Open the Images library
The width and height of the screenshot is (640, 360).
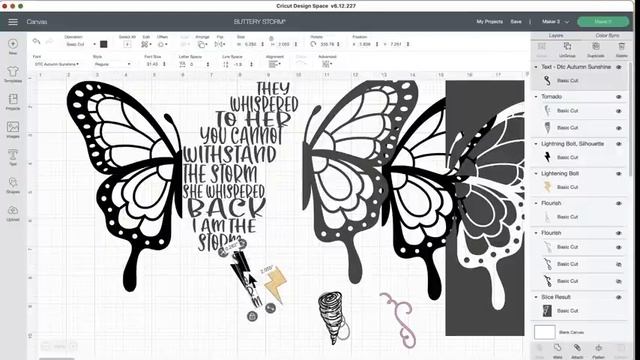pyautogui.click(x=13, y=127)
